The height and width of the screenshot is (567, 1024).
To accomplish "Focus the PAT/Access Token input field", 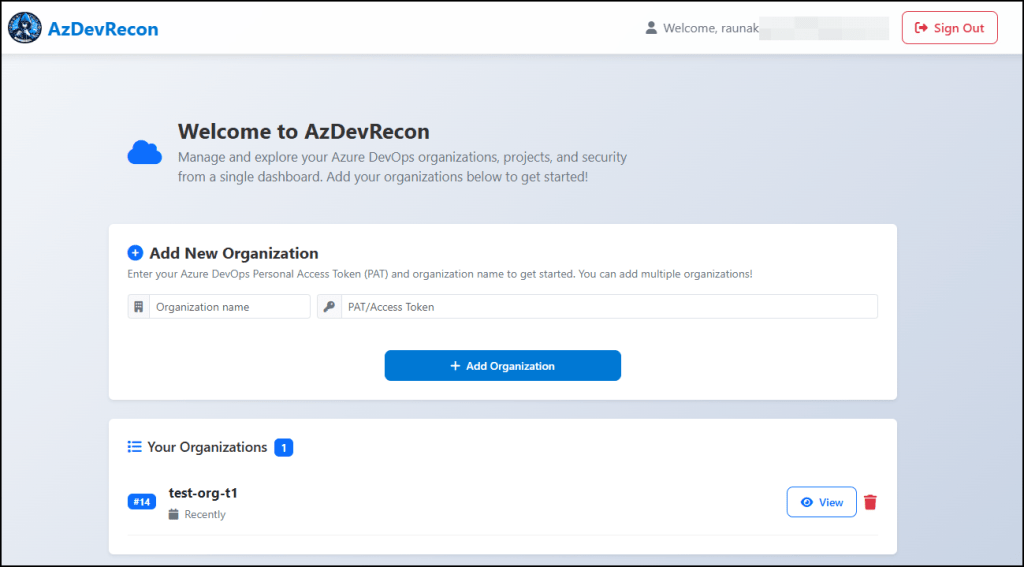I will (609, 306).
